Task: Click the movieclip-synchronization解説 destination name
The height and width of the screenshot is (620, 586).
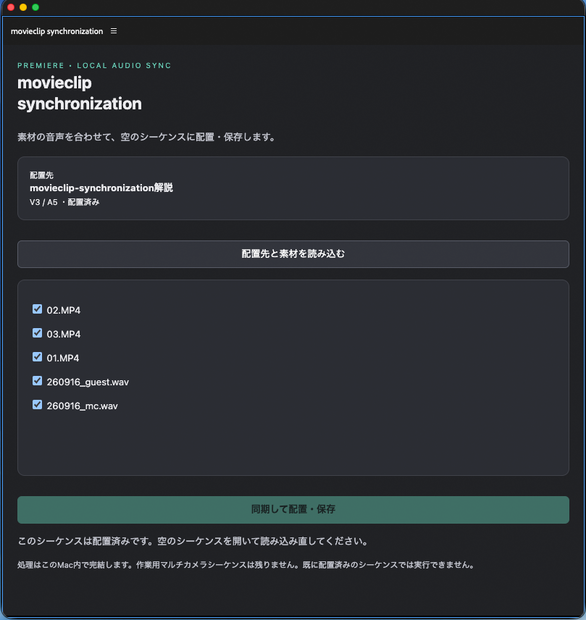Action: coord(101,188)
